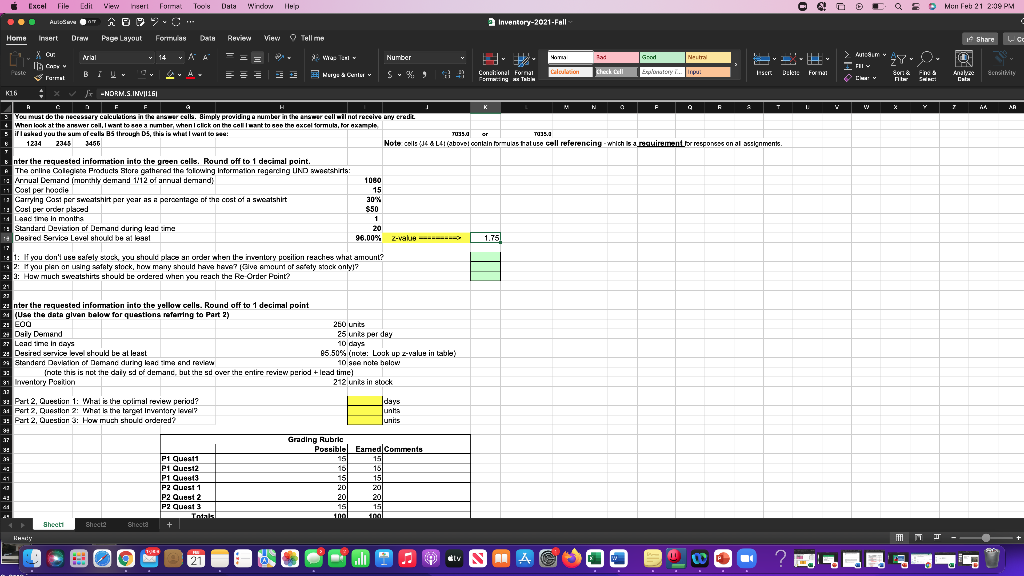Open Conditional Formatting

point(494,66)
